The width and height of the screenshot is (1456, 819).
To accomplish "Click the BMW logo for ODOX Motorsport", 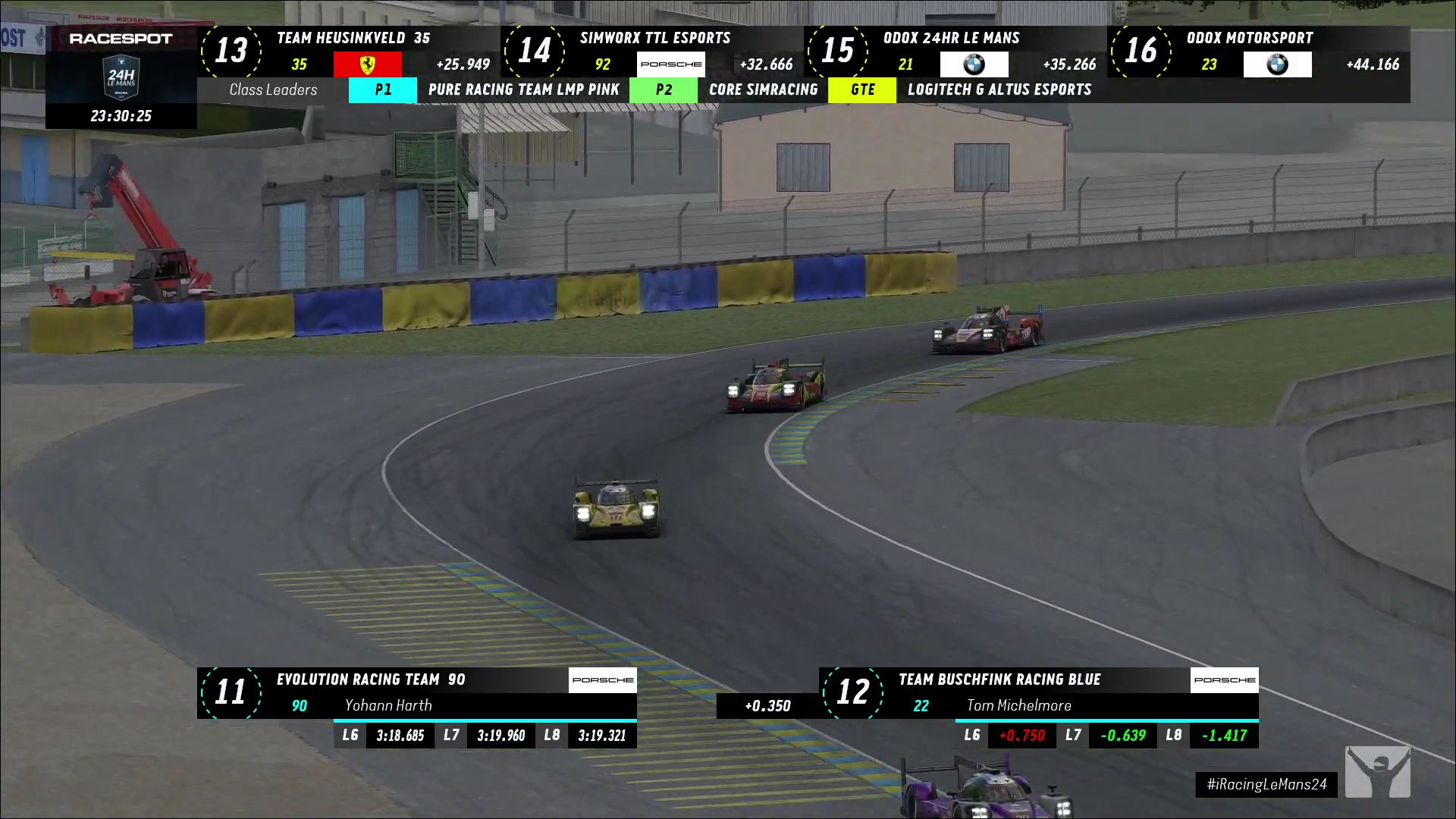I will pyautogui.click(x=1277, y=64).
